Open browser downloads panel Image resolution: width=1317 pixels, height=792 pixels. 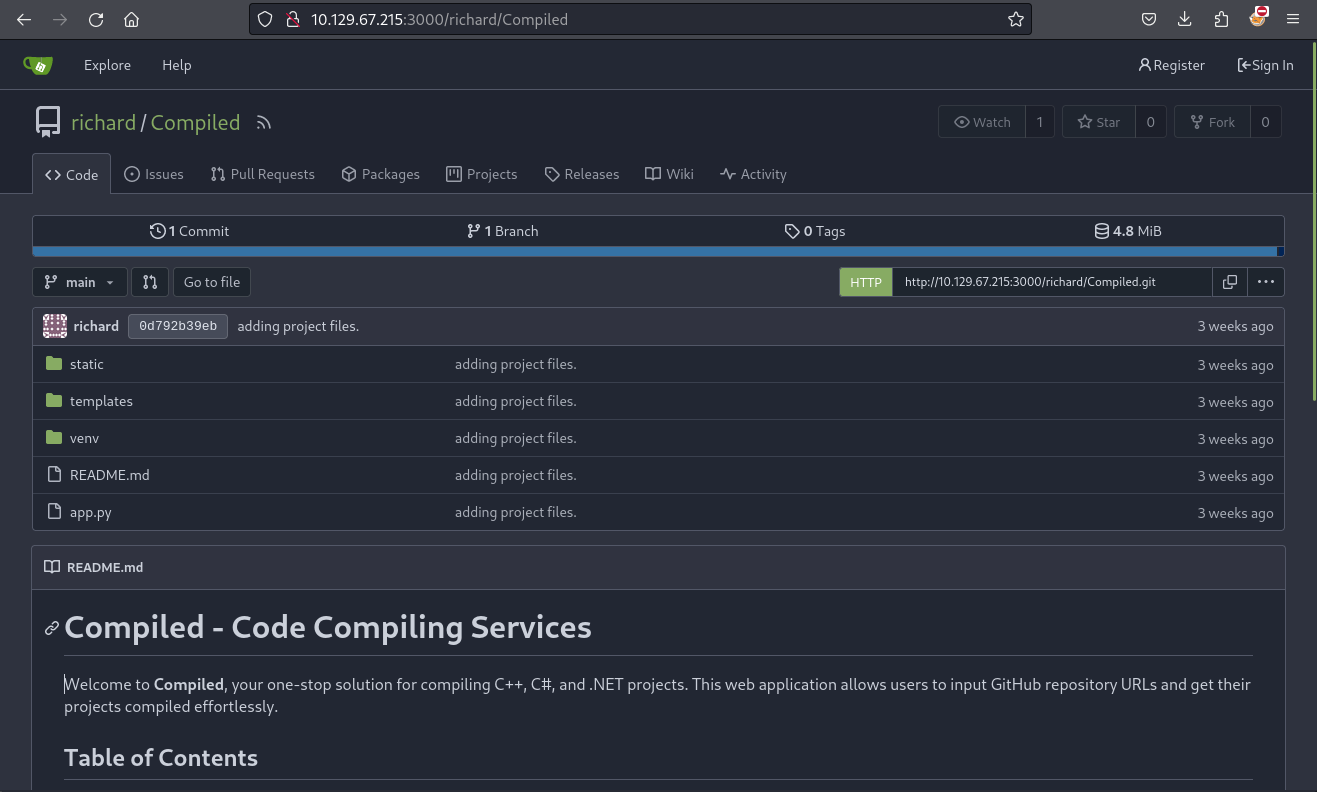tap(1185, 19)
